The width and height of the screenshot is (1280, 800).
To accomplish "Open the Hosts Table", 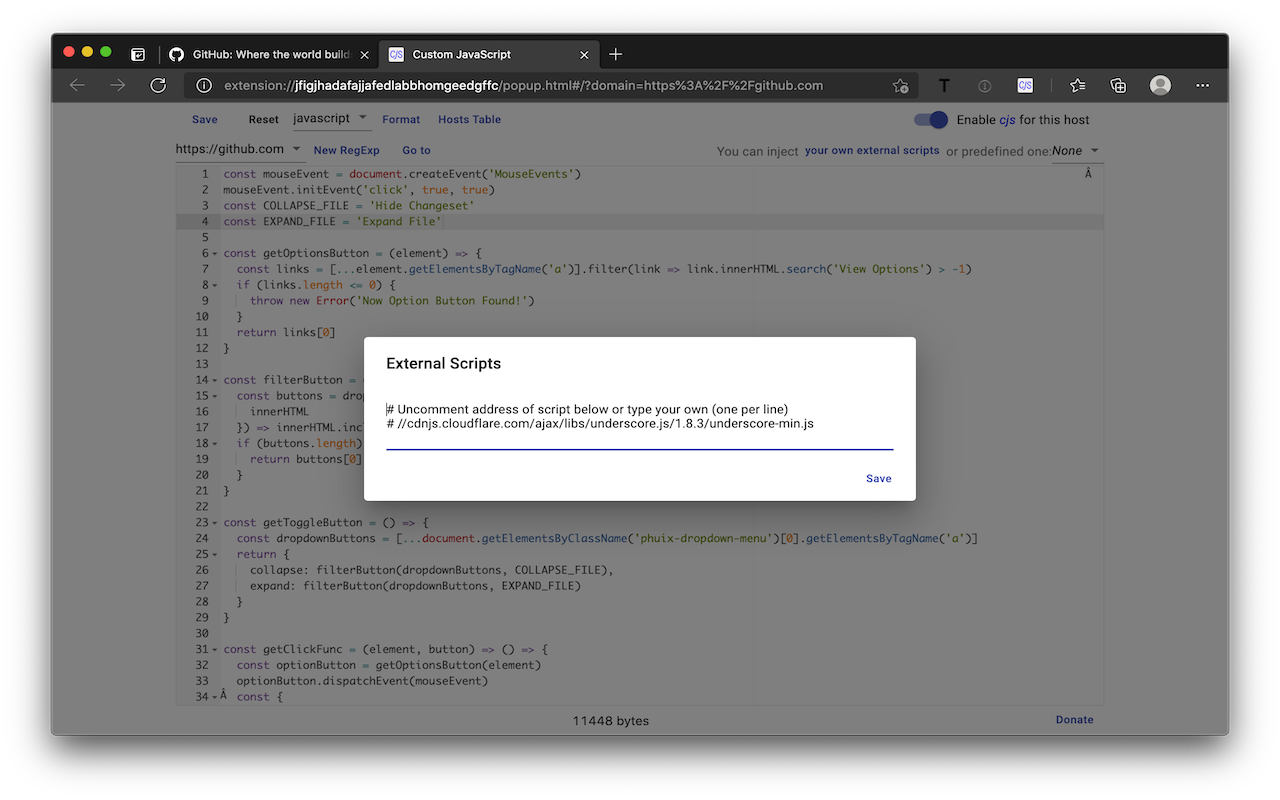I will pos(469,119).
